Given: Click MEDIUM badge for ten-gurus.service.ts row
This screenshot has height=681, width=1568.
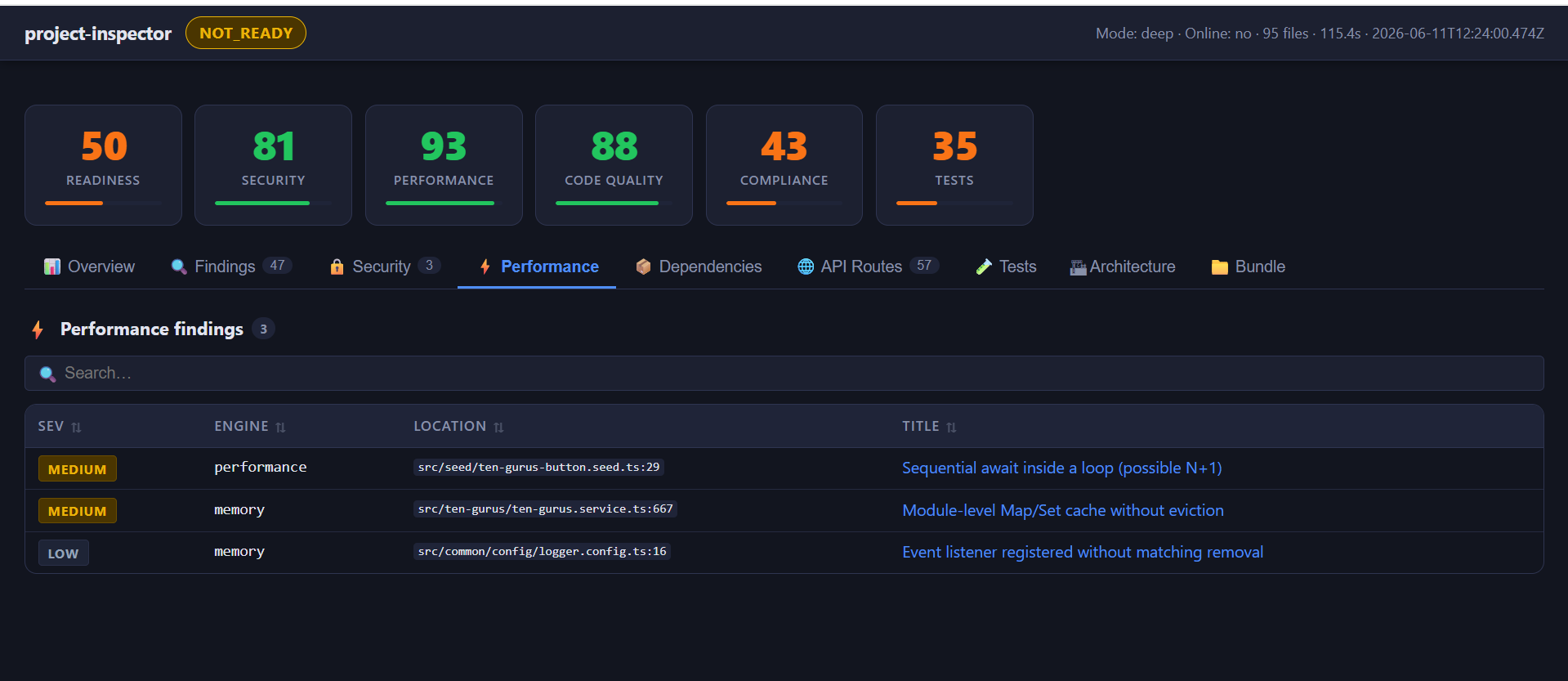Looking at the screenshot, I should [x=78, y=510].
